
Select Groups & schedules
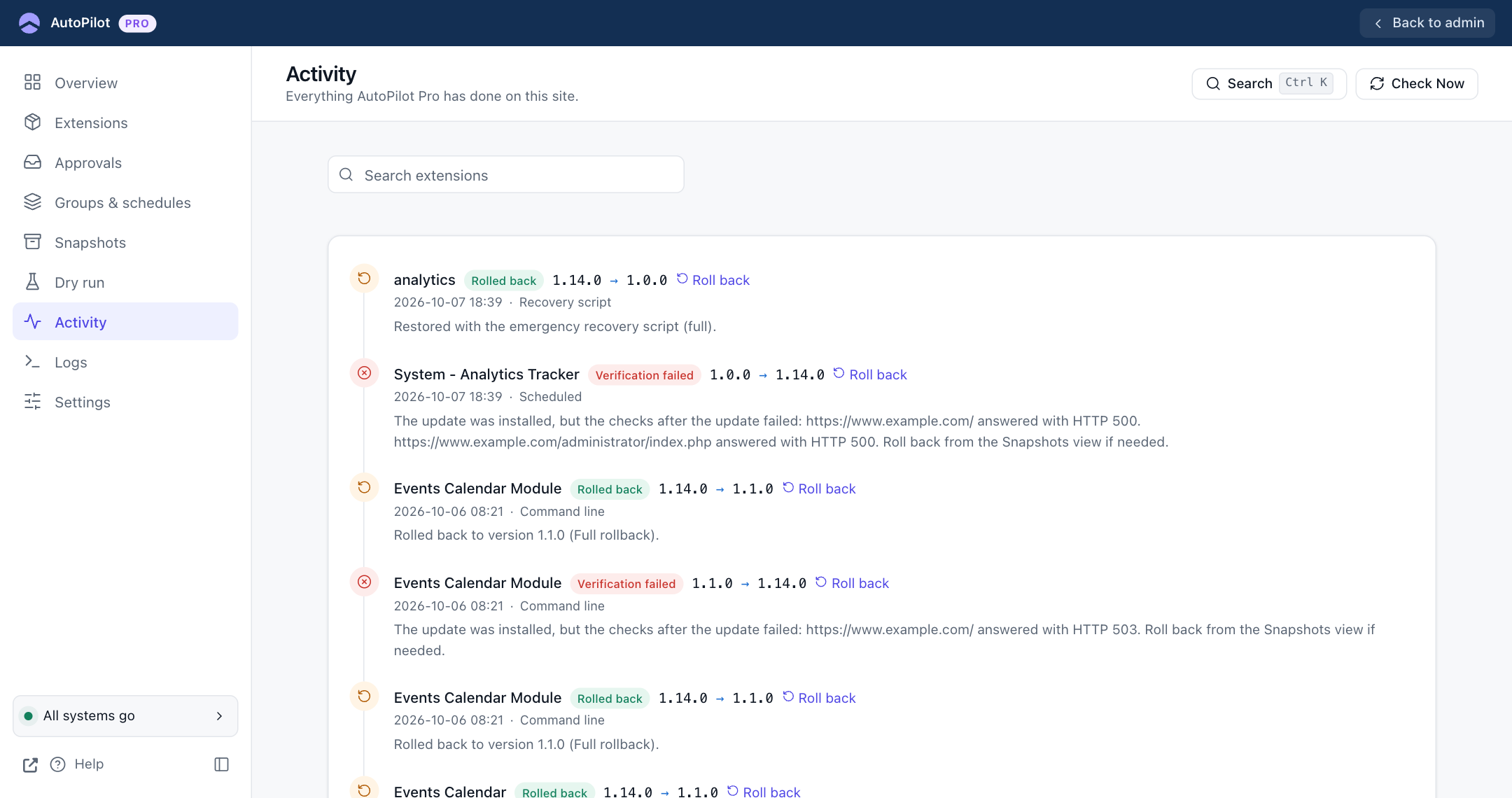point(125,202)
